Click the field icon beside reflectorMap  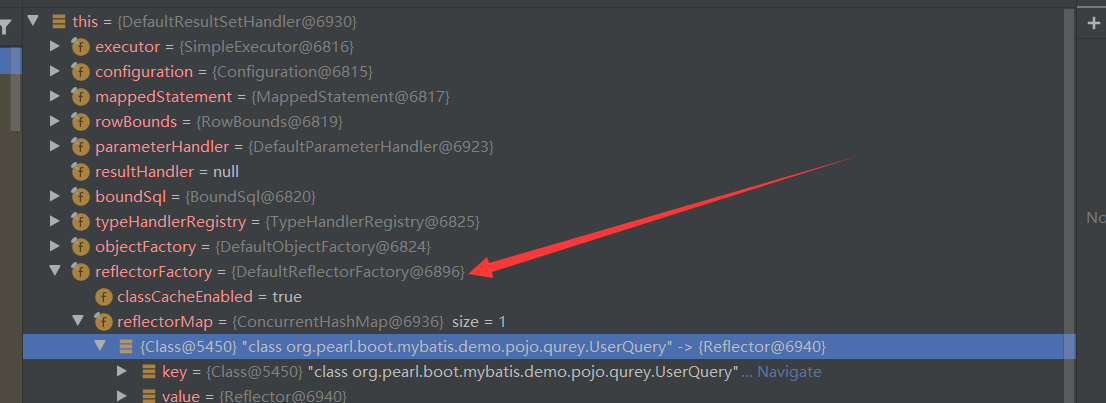click(x=103, y=322)
